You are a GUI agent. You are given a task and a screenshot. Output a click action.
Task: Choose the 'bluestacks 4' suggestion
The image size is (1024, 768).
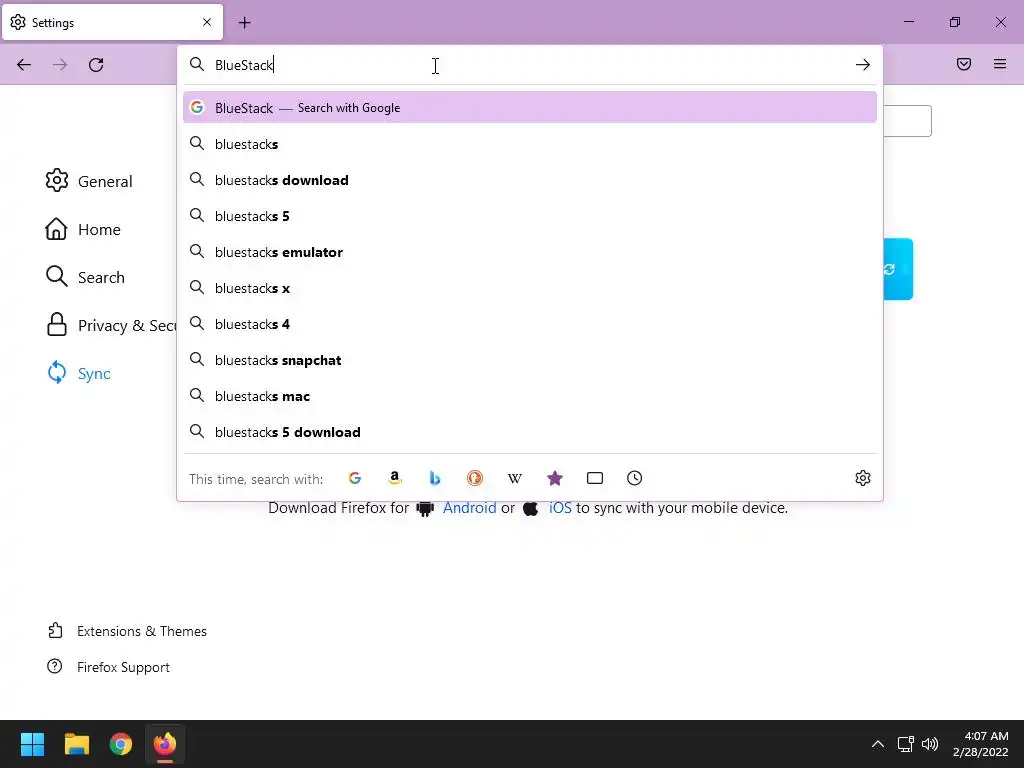tap(530, 324)
